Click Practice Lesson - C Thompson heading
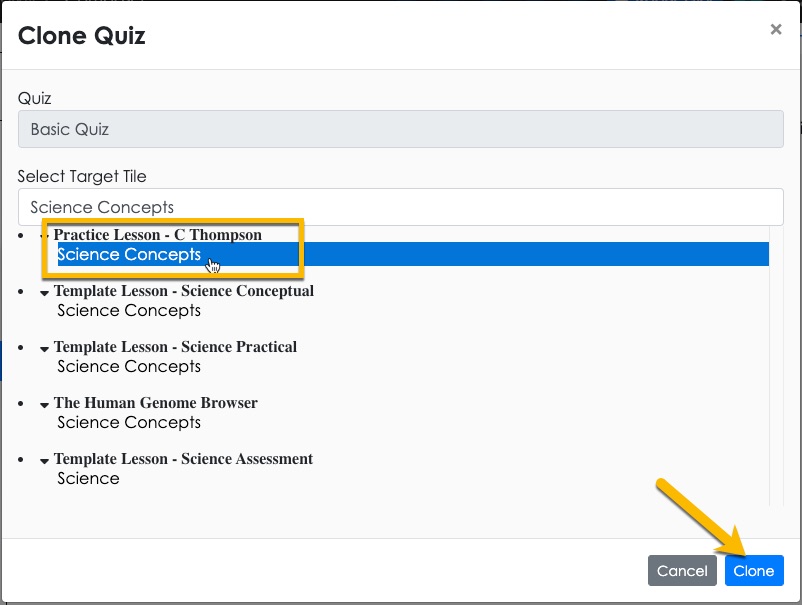Image resolution: width=802 pixels, height=605 pixels. (158, 235)
